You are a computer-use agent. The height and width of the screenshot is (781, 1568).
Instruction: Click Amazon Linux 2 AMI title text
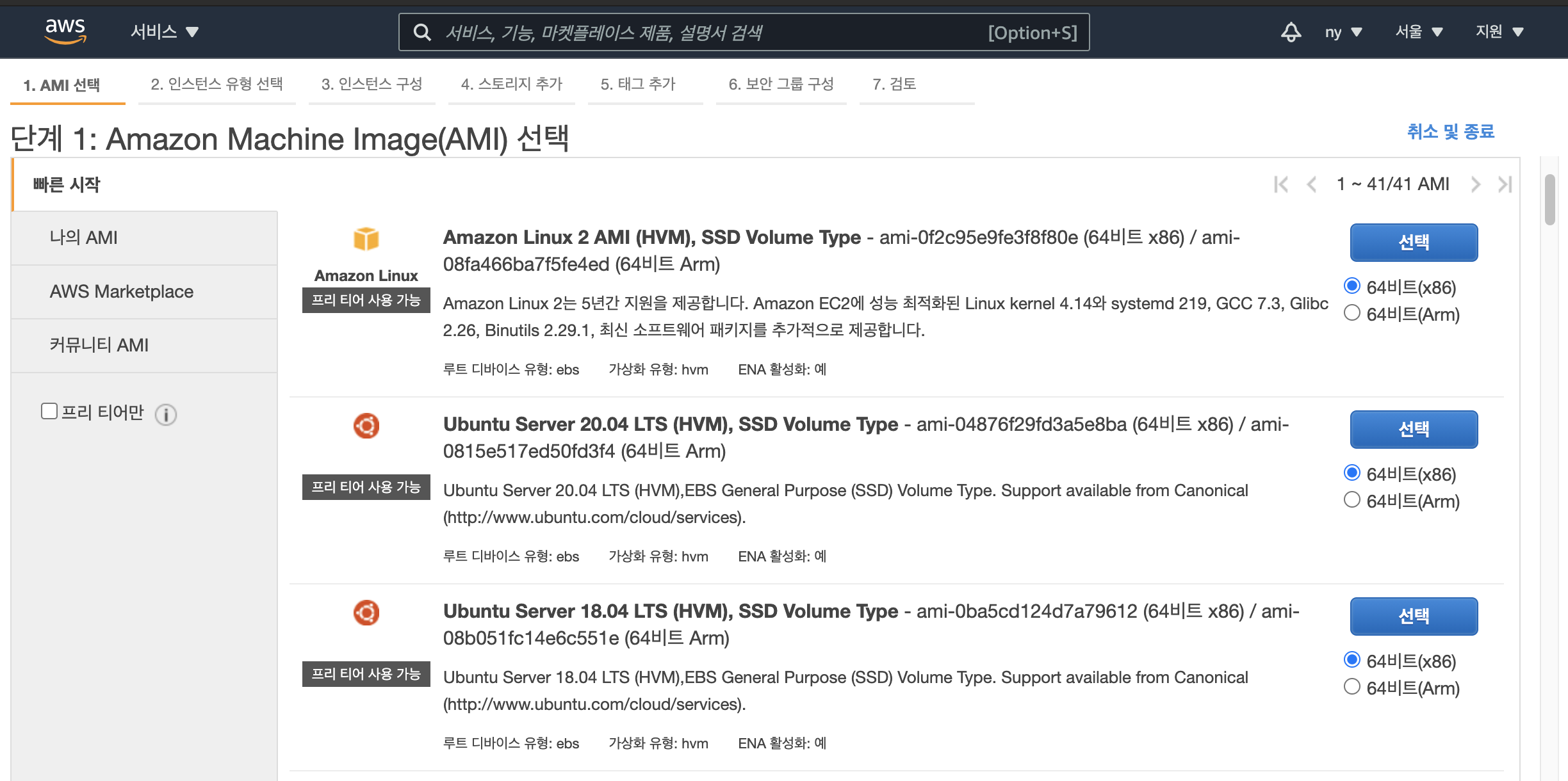tap(651, 238)
